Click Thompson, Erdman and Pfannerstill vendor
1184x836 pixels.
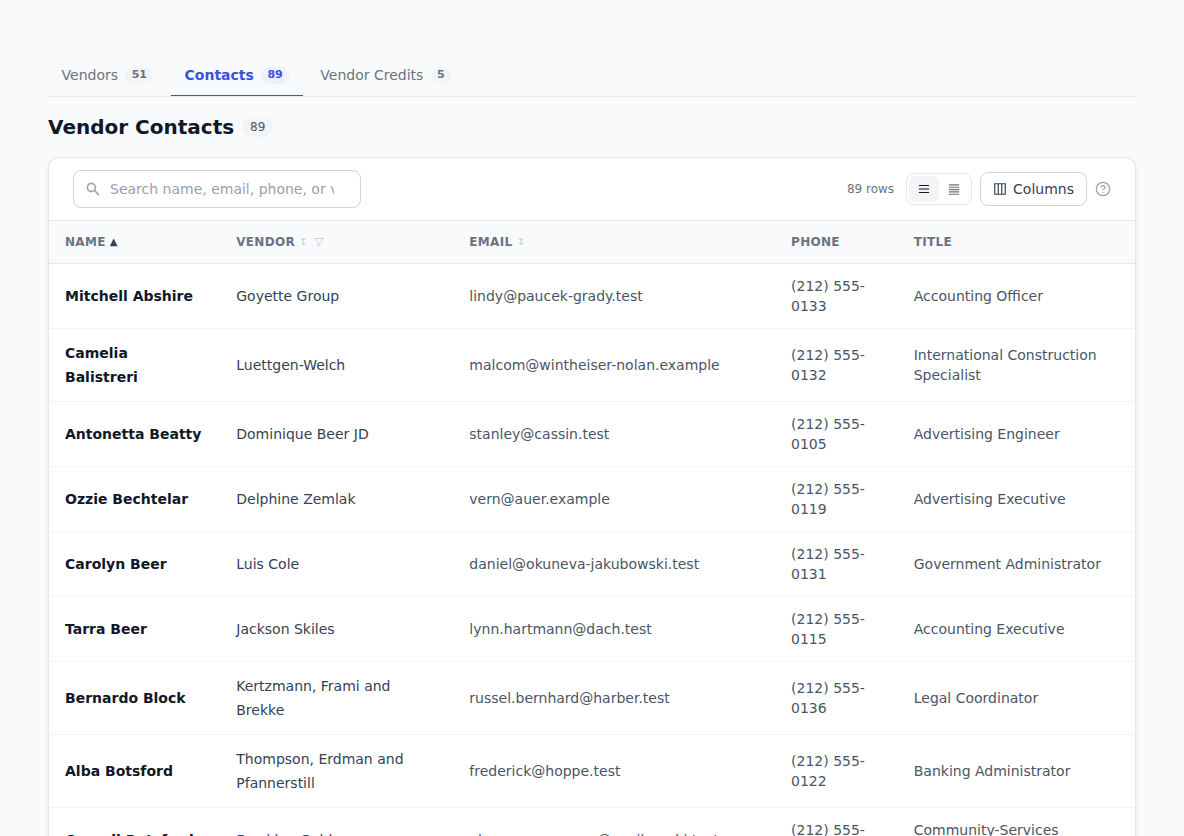(319, 771)
